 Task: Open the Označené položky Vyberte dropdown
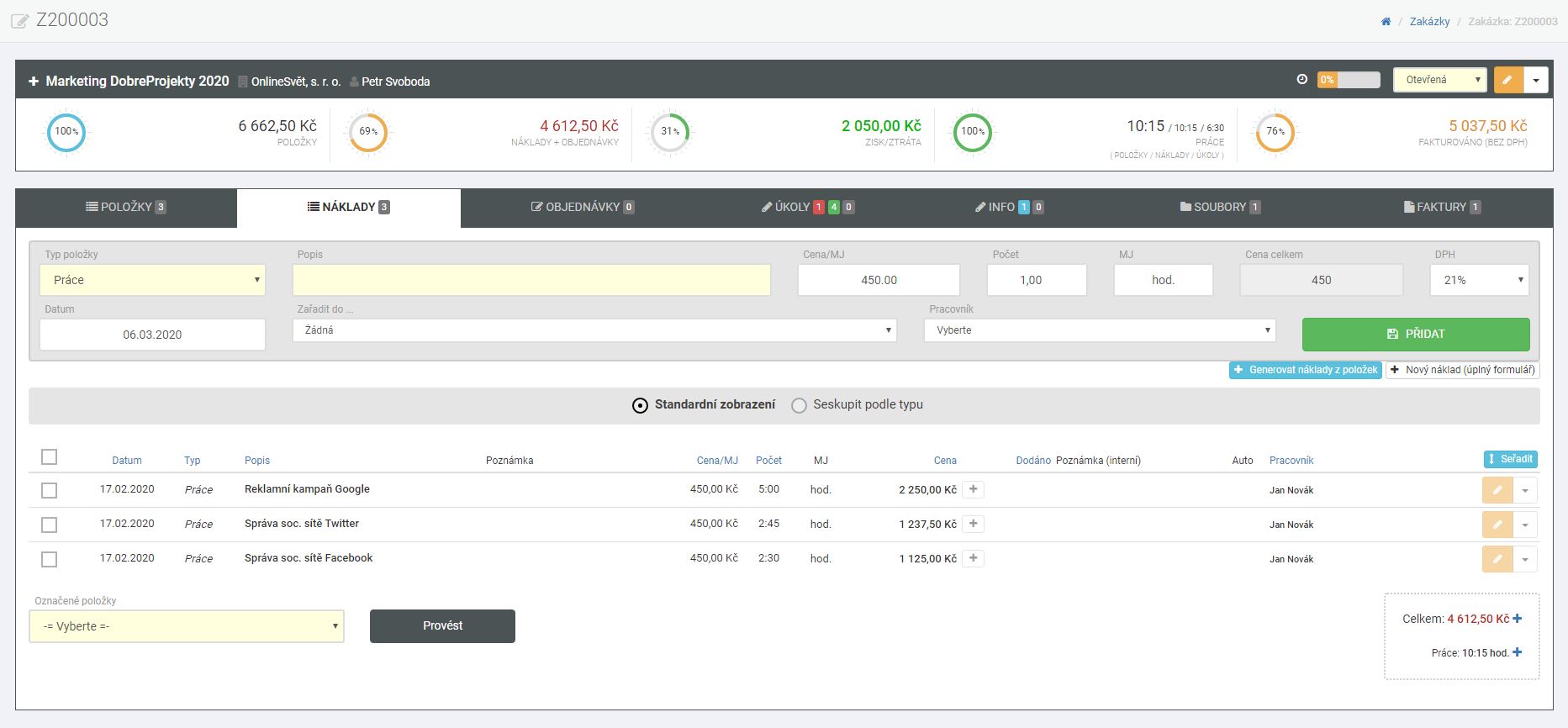(x=187, y=626)
